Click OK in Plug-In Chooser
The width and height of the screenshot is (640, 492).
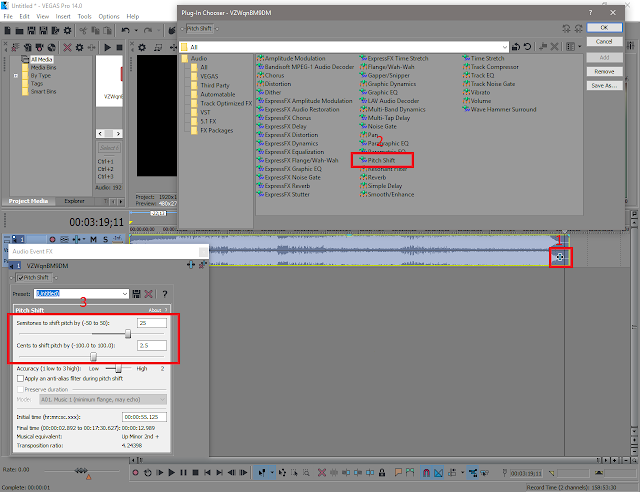coord(604,27)
